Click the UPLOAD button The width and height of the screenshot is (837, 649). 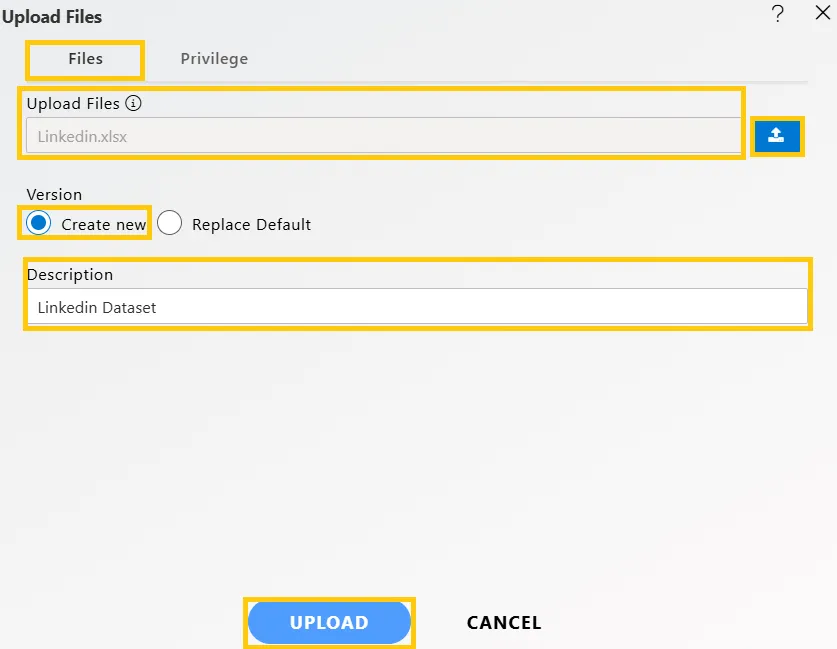329,622
